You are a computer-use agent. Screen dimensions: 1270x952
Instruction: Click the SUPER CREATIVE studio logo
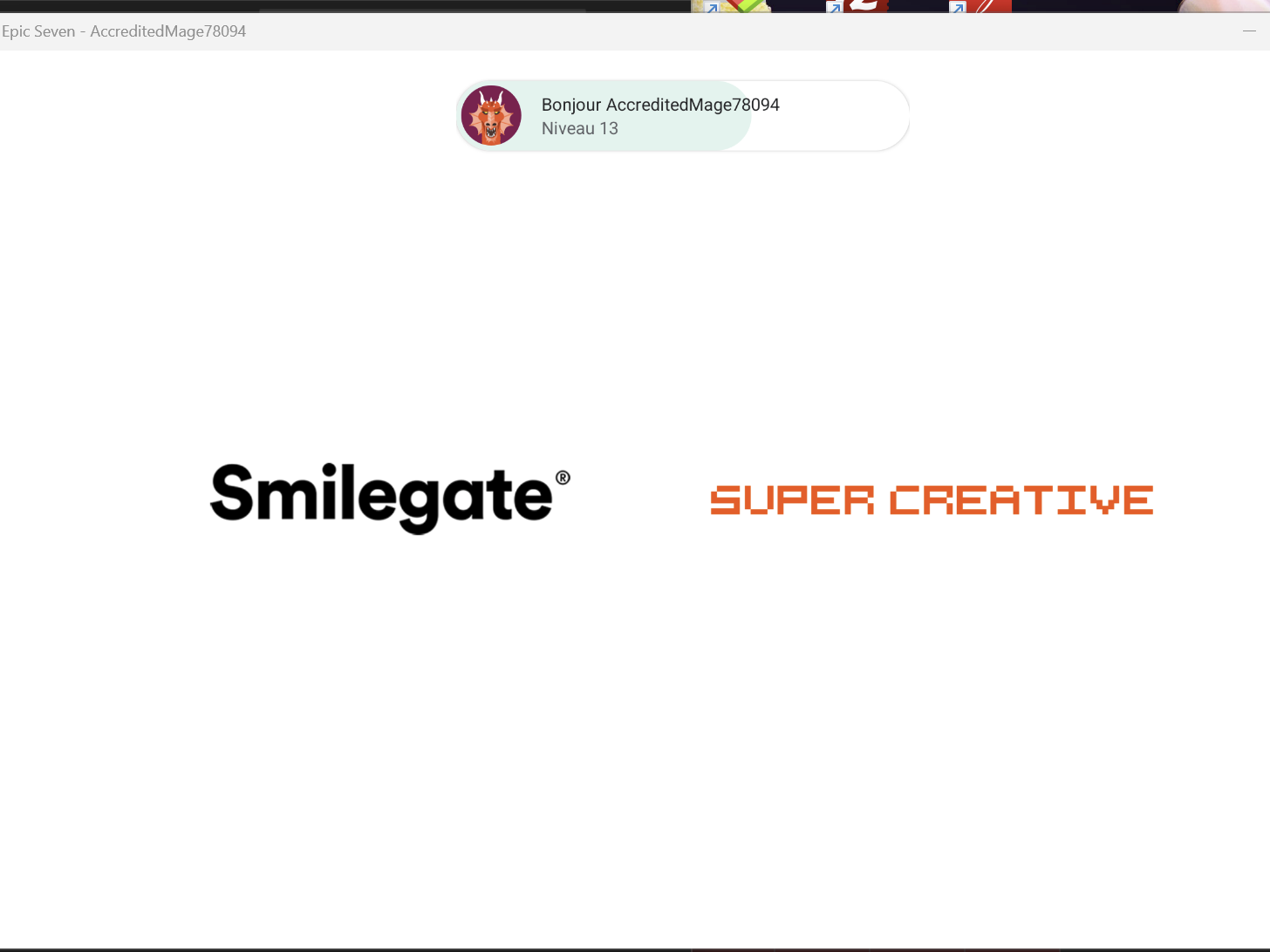(x=932, y=499)
